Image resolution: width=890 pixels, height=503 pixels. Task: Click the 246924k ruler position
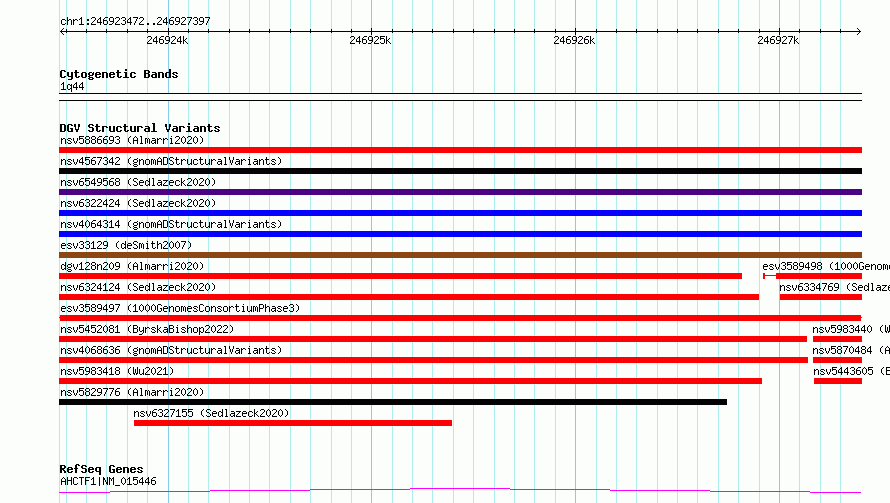pyautogui.click(x=167, y=40)
